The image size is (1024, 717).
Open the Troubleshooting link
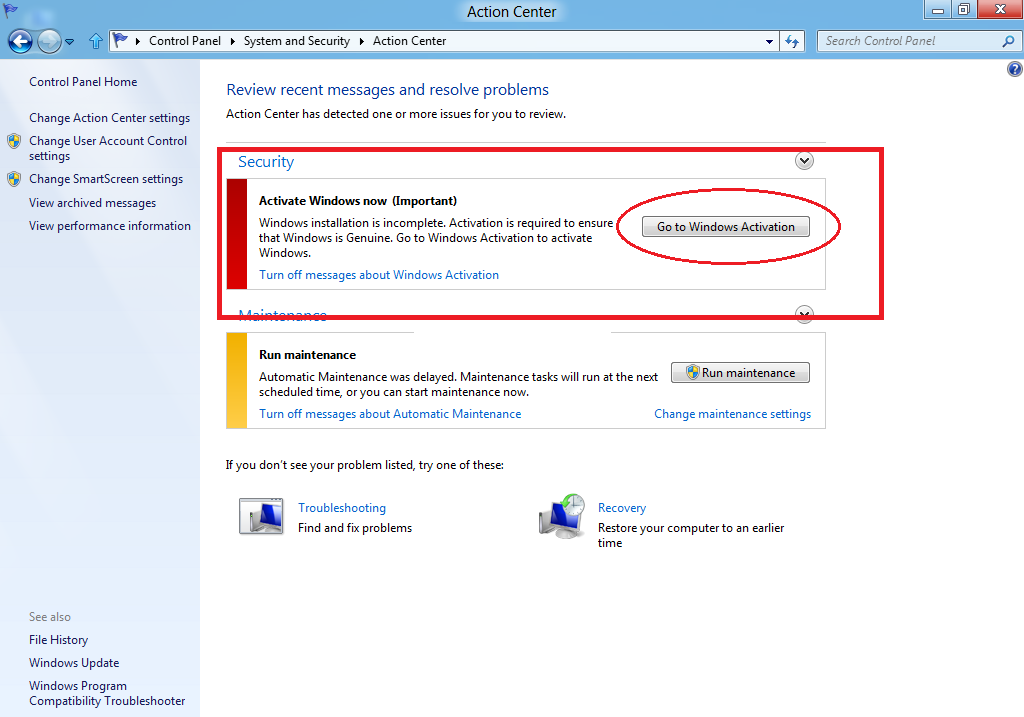point(342,507)
